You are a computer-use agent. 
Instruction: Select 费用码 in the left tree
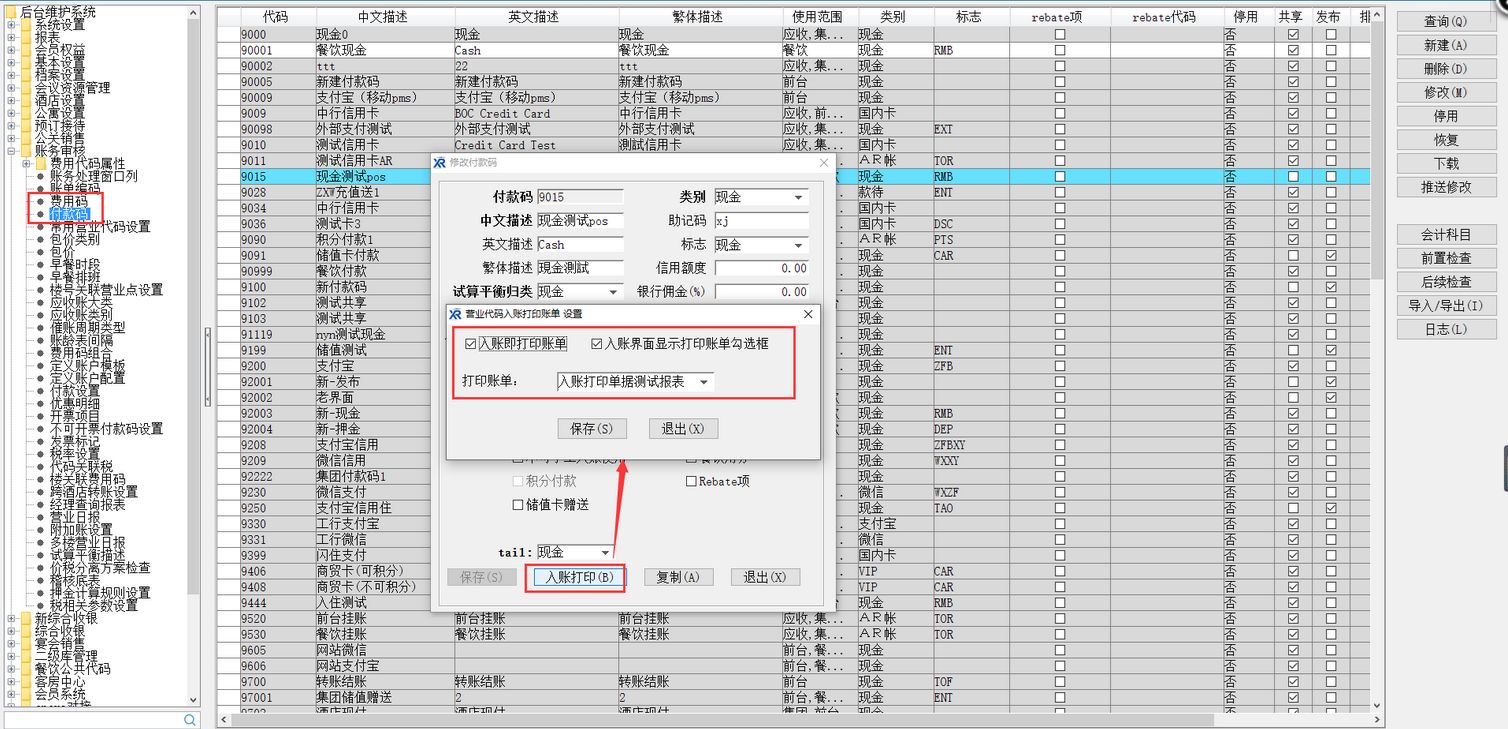68,201
